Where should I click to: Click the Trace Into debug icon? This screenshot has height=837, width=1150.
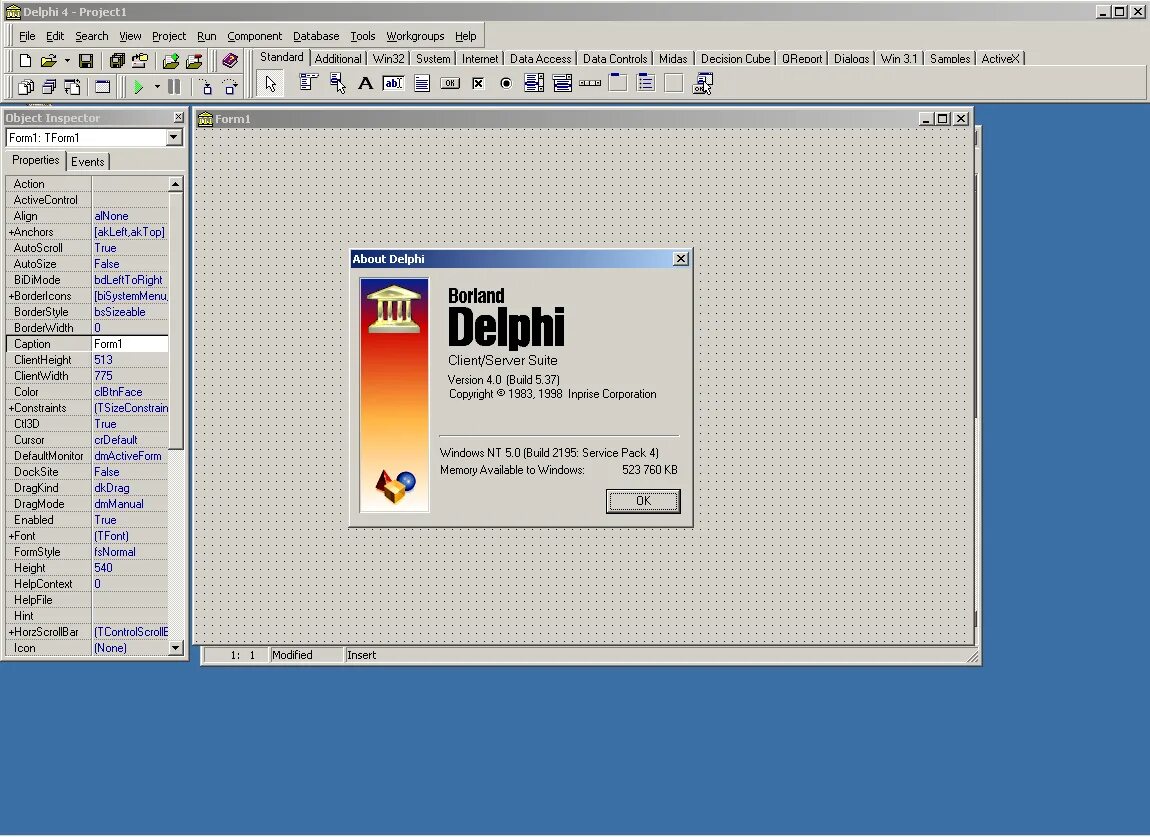[207, 87]
